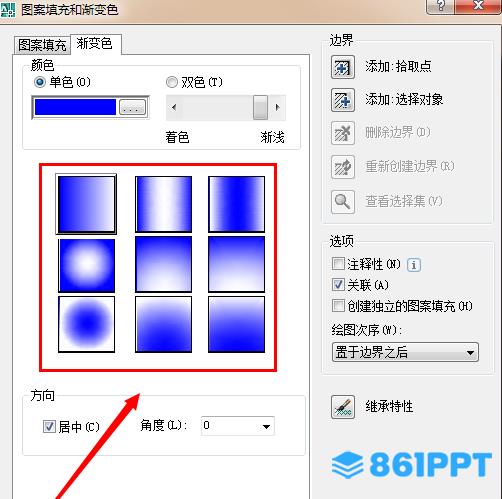Open the Draw order (绘图次序) dropdown
The height and width of the screenshot is (499, 502).
coord(405,352)
